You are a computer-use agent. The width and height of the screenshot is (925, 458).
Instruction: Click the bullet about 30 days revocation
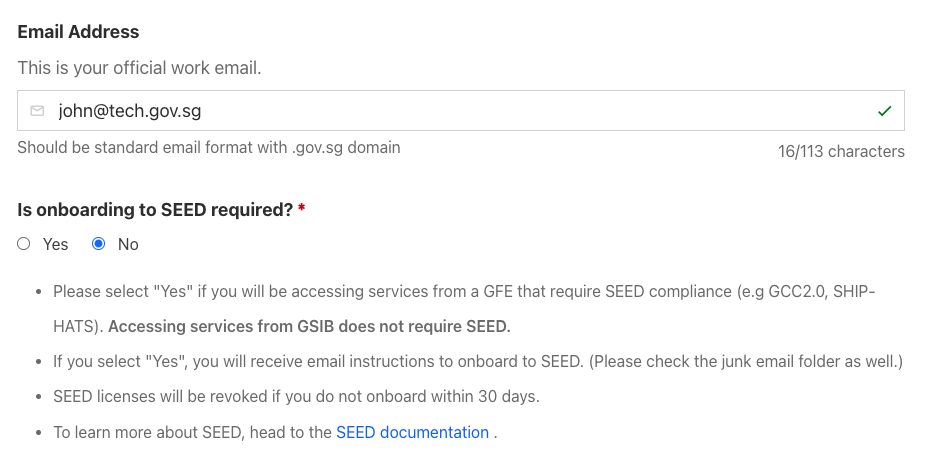tap(296, 396)
